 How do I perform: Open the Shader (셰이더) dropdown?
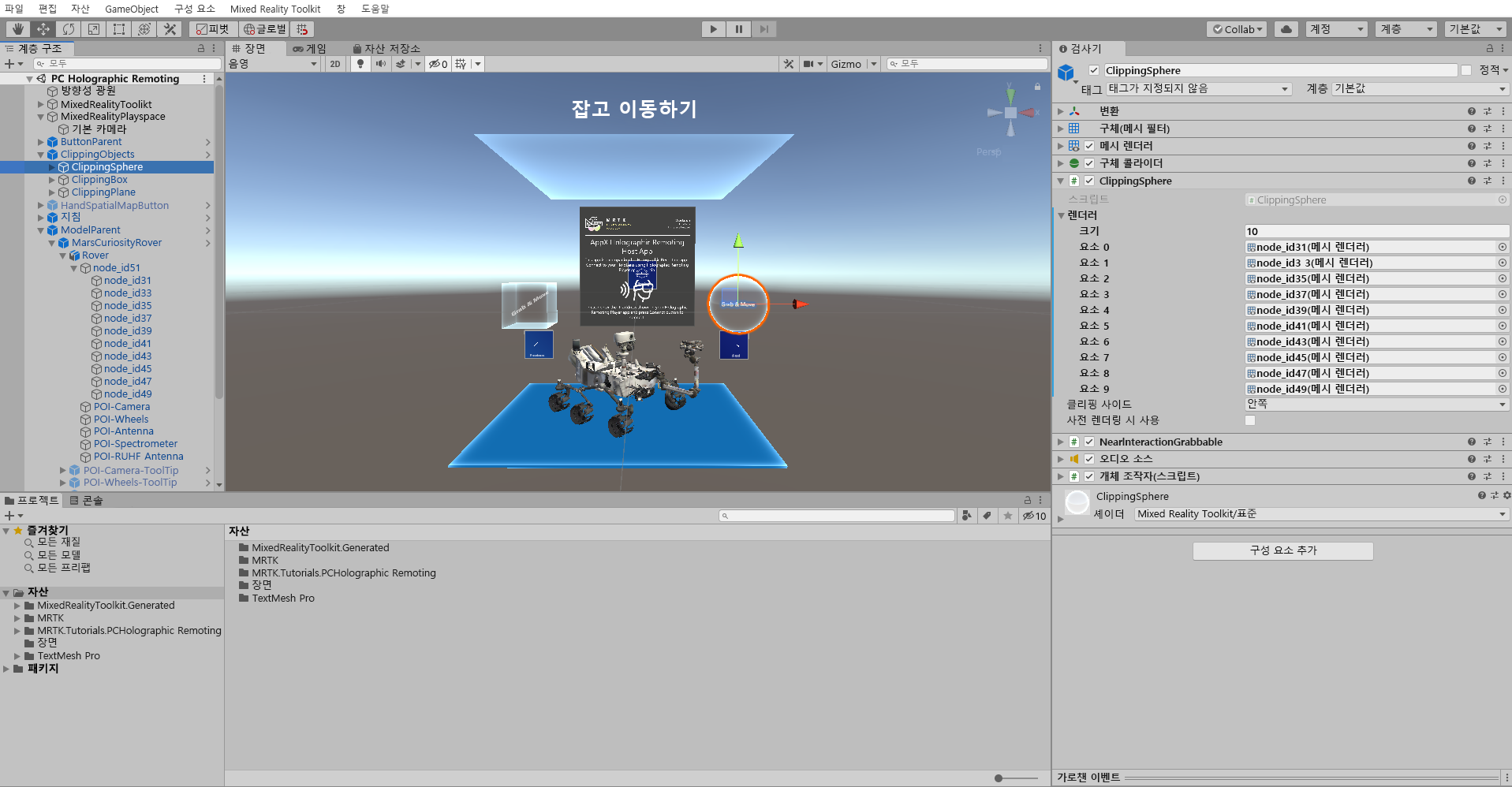pos(1321,514)
